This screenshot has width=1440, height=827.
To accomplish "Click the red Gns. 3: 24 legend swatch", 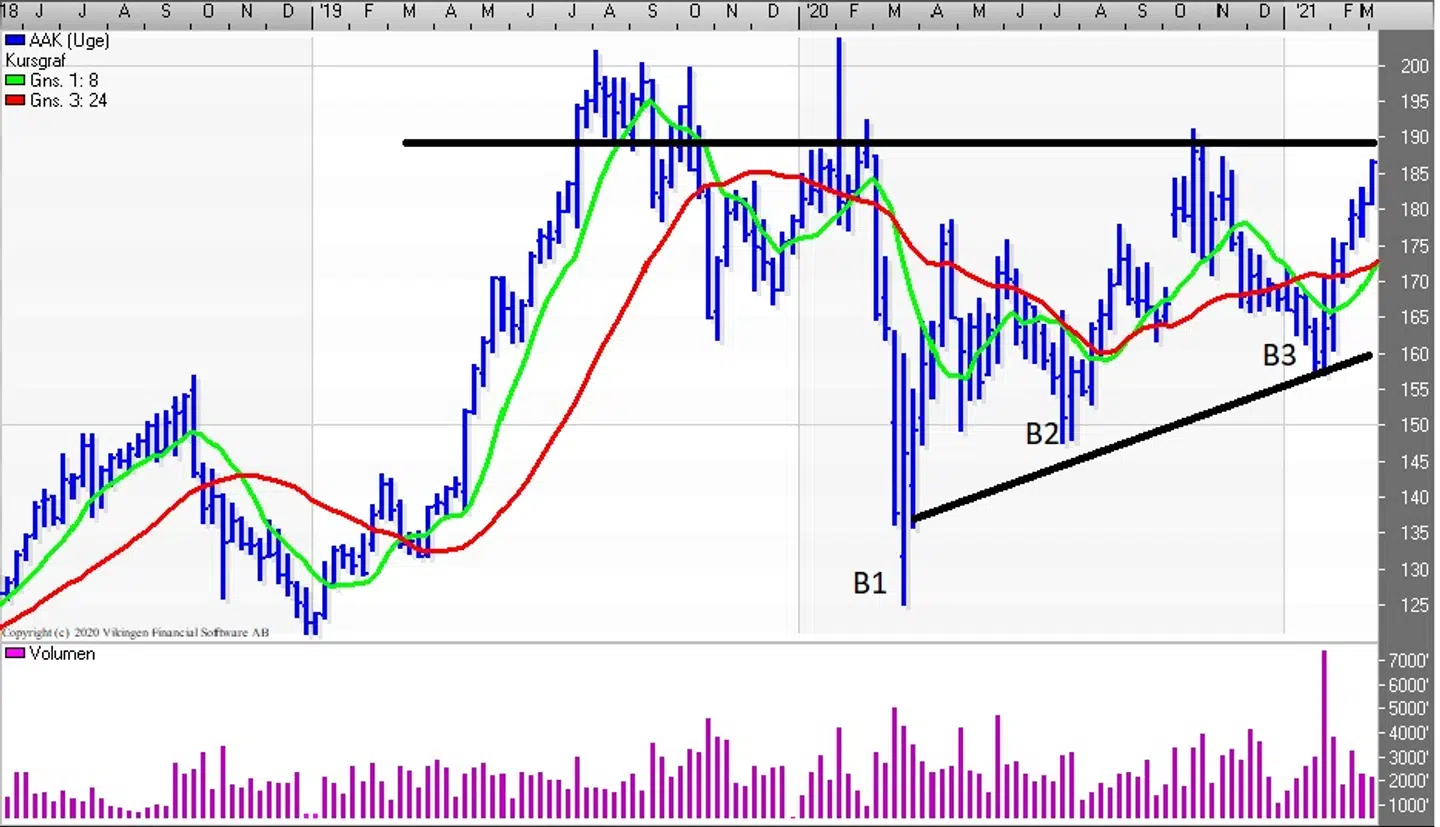I will point(13,101).
